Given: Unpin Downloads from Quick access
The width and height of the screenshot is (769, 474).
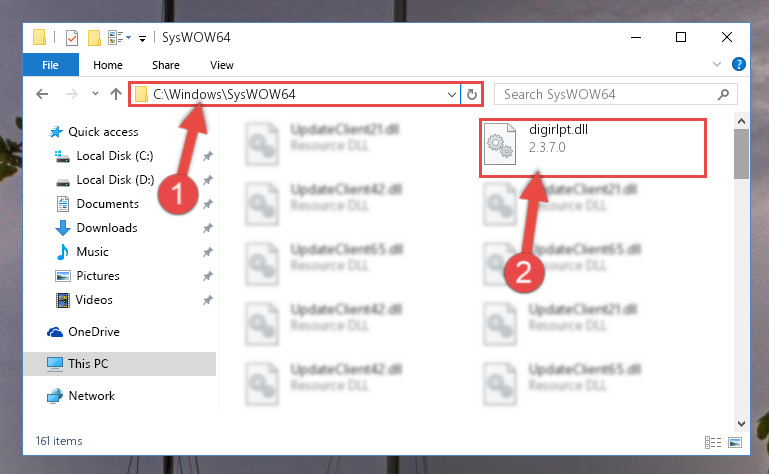Looking at the screenshot, I should [x=208, y=228].
